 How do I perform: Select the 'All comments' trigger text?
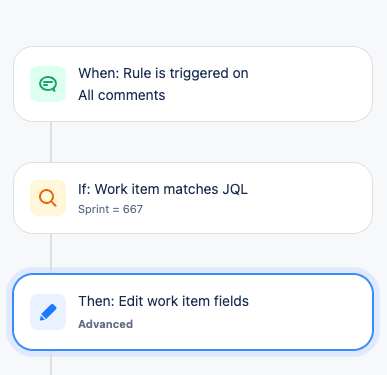[122, 95]
